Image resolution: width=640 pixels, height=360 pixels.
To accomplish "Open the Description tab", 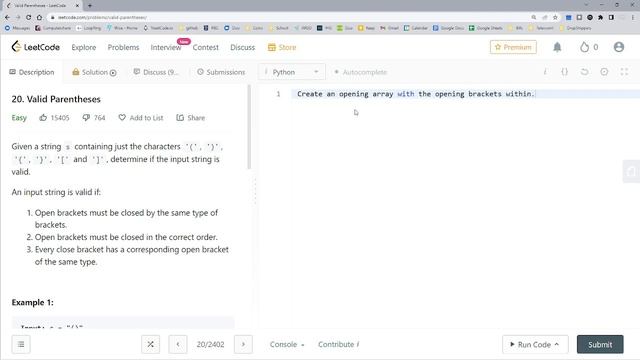I will 32,72.
